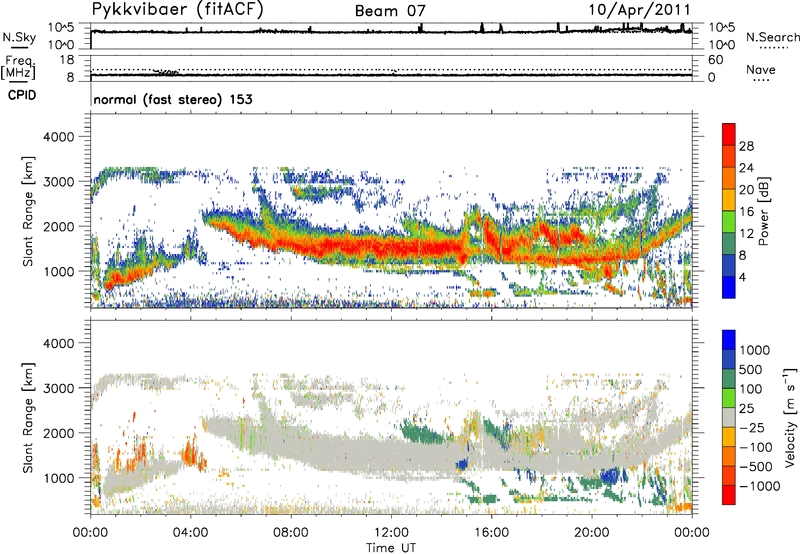This screenshot has width=800, height=554.
Task: Click the 'Power [dB]' color bar label
Action: (x=764, y=211)
